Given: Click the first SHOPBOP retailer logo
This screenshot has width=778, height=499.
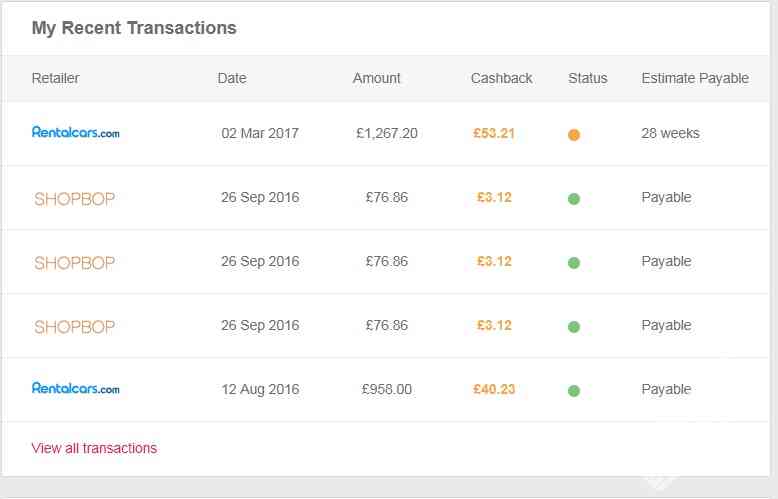Looking at the screenshot, I should 74,199.
